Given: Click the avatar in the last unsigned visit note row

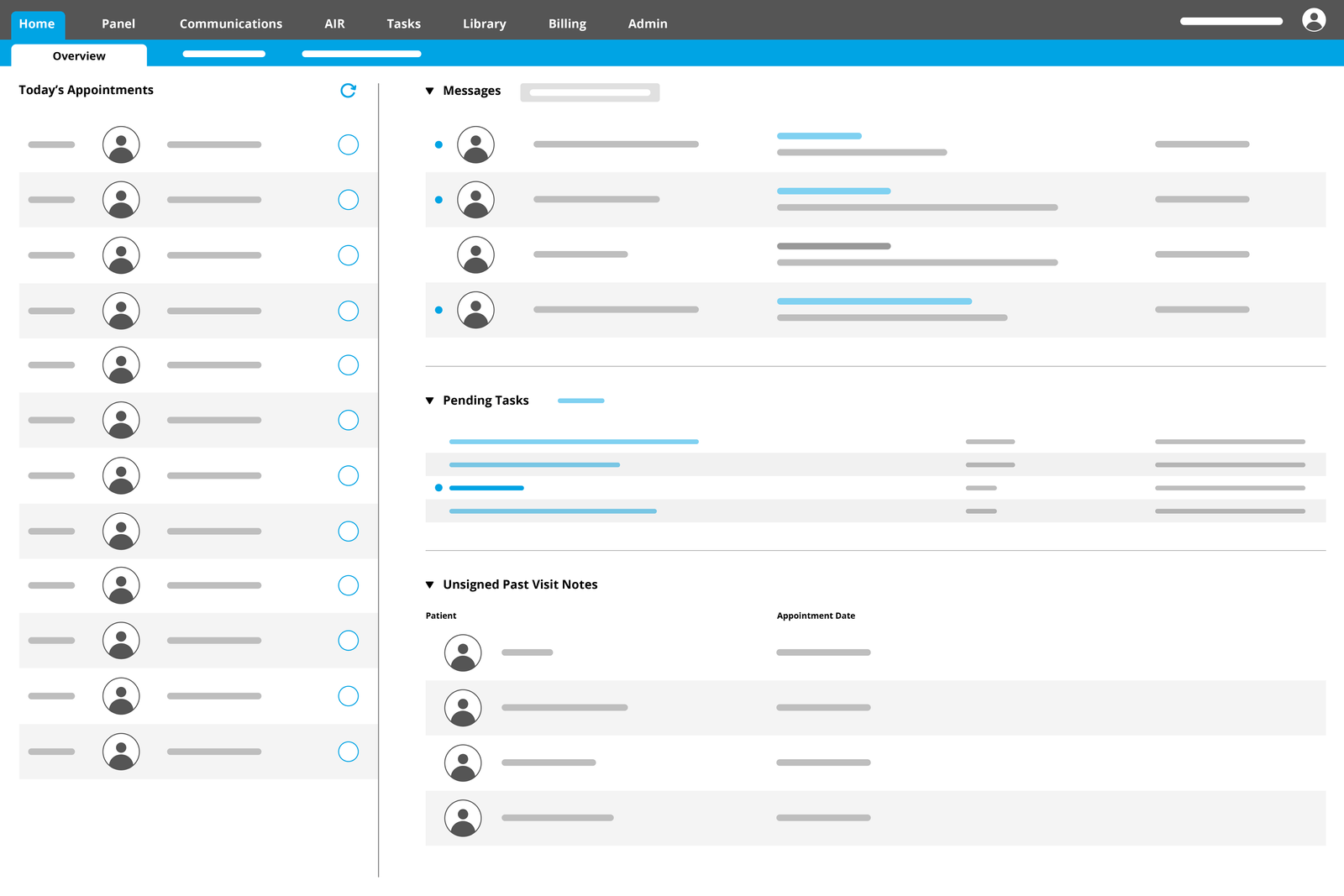Looking at the screenshot, I should pyautogui.click(x=462, y=817).
